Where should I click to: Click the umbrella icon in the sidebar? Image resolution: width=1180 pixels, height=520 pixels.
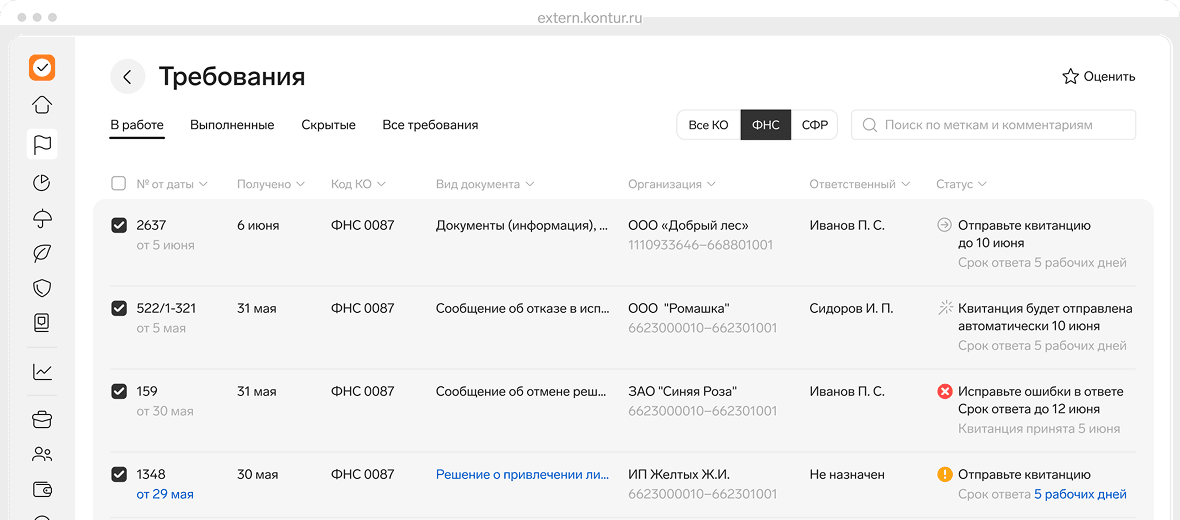[42, 218]
